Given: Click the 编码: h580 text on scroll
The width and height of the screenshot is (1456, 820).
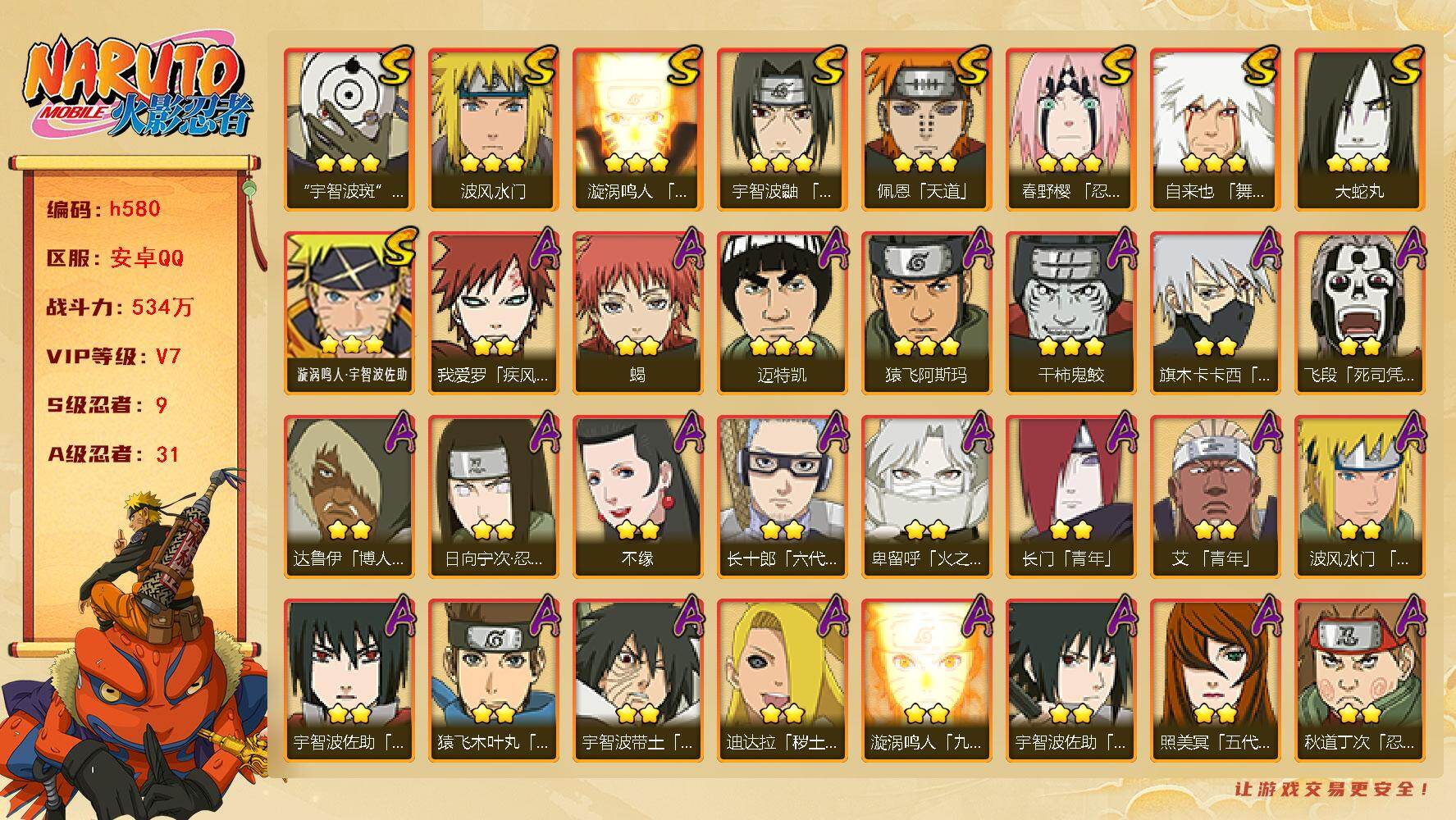Looking at the screenshot, I should point(103,209).
